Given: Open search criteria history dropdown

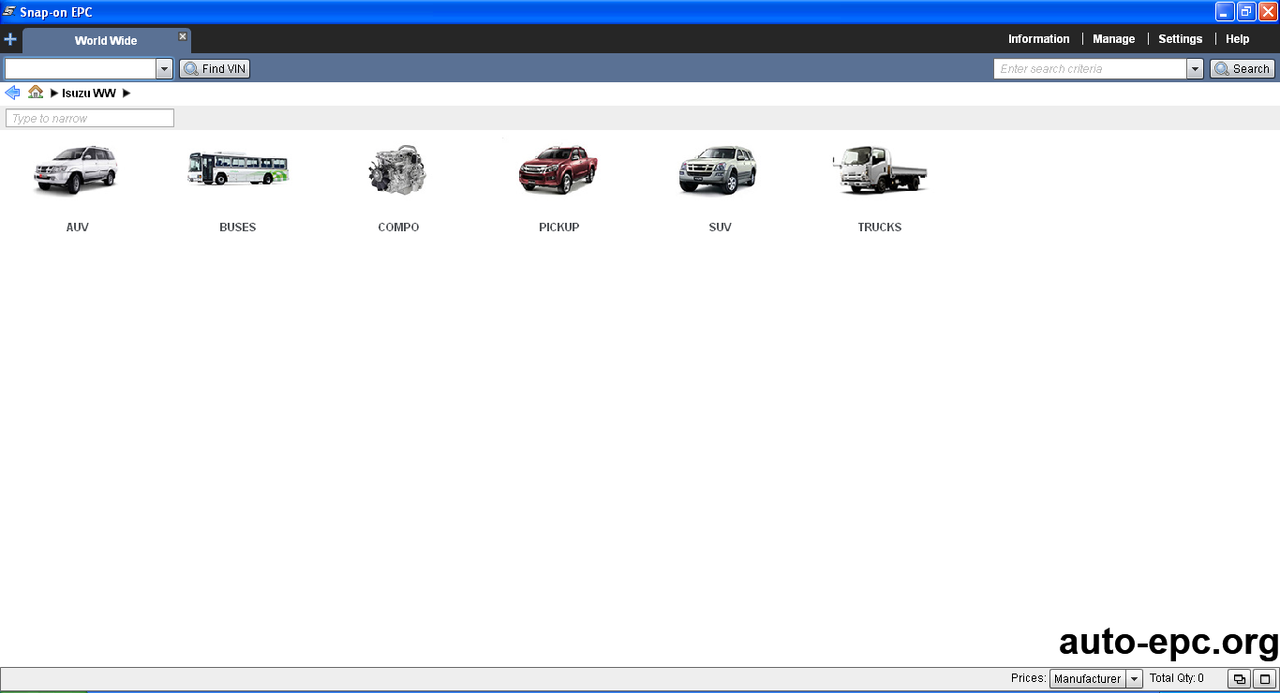Looking at the screenshot, I should tap(1195, 69).
